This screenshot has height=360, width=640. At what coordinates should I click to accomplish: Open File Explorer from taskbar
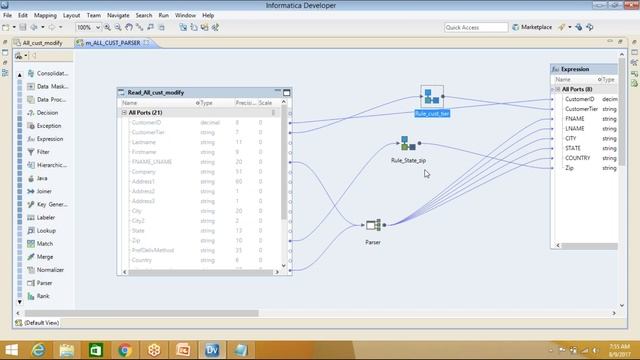(67, 350)
